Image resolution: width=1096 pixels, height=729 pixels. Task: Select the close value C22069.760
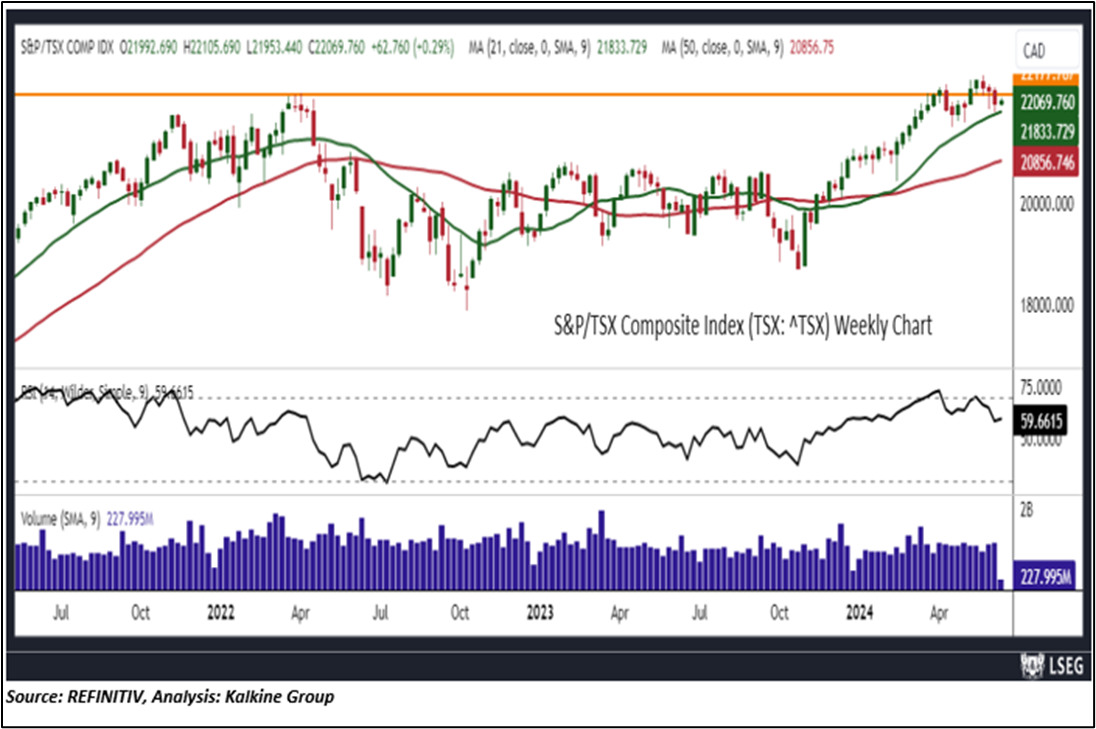[336, 48]
